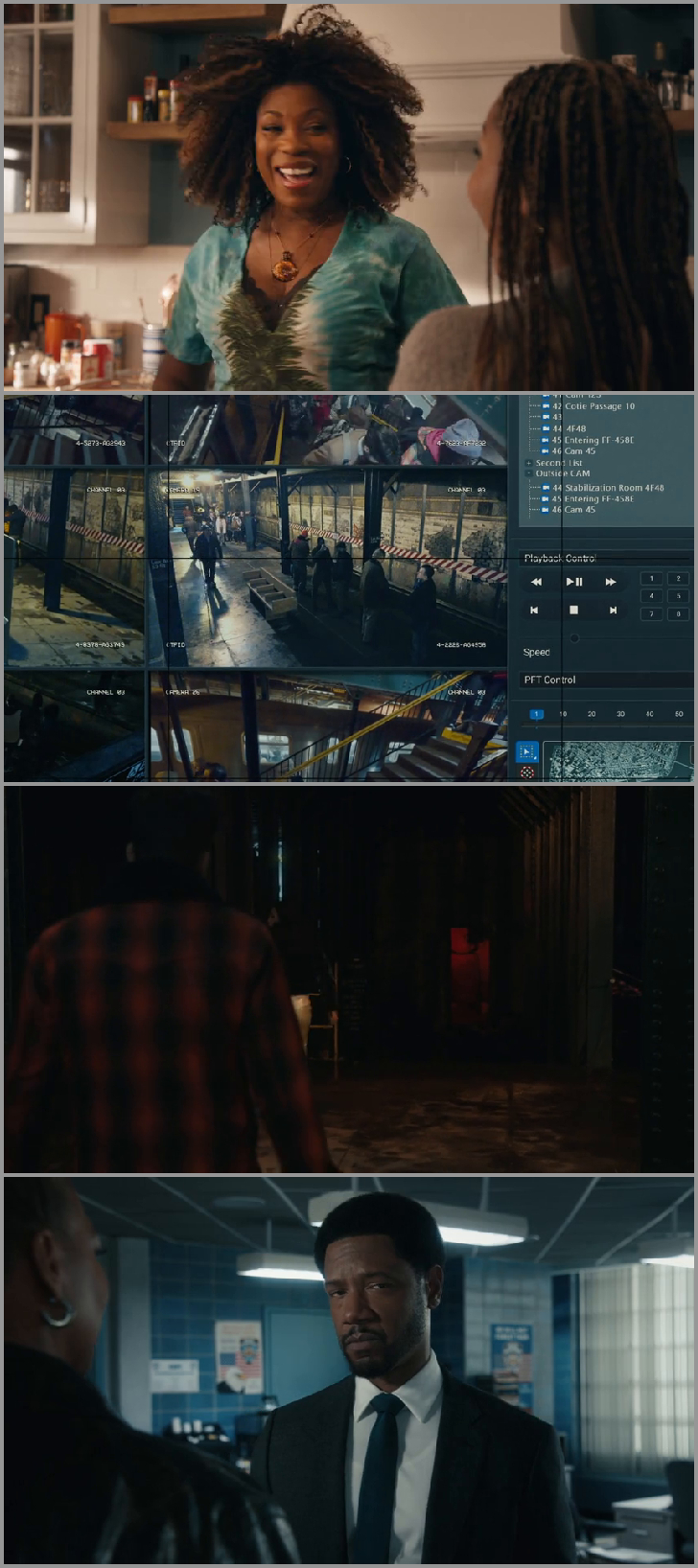Click the red target icon beside map

pyautogui.click(x=526, y=772)
